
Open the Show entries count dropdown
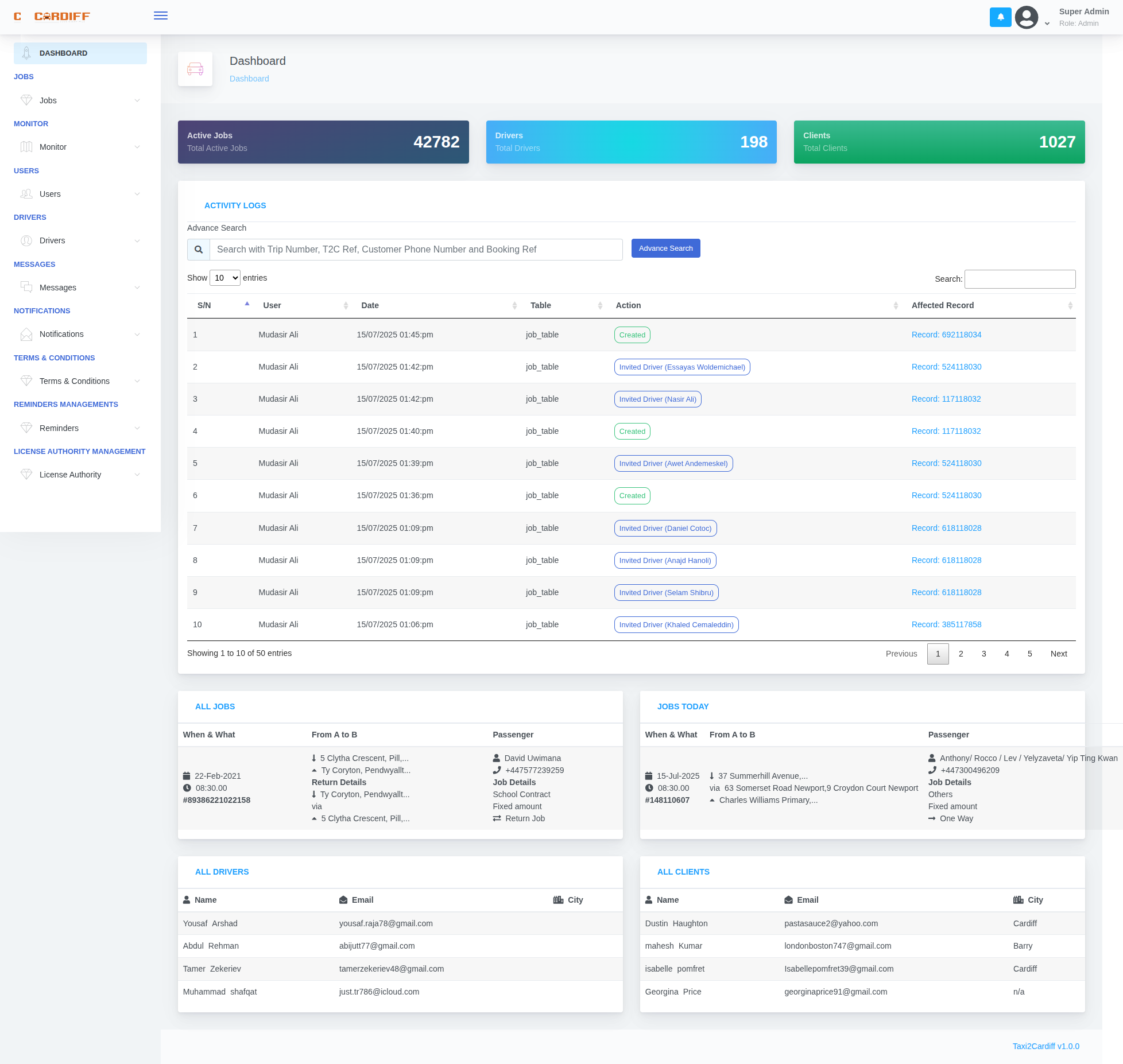(225, 278)
